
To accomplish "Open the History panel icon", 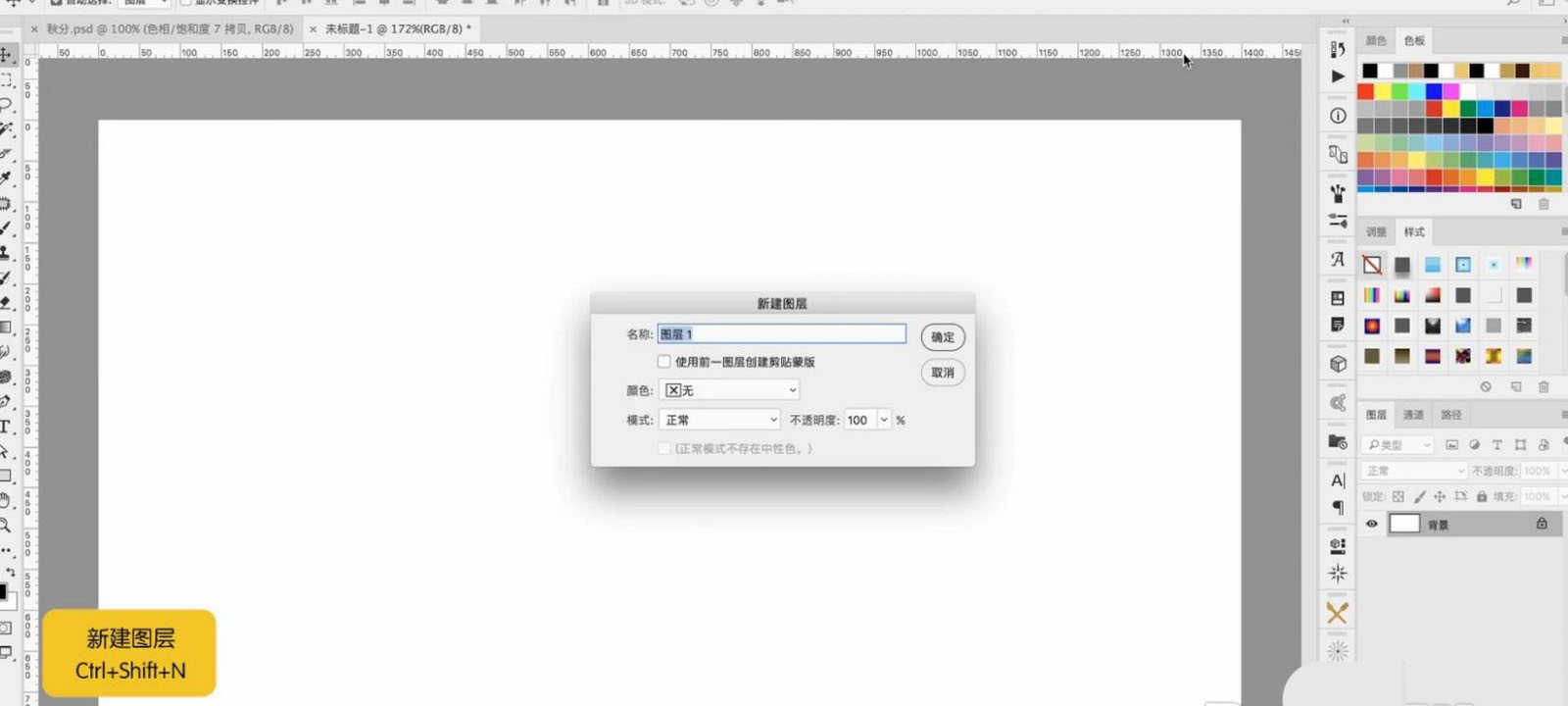I will [x=1338, y=48].
